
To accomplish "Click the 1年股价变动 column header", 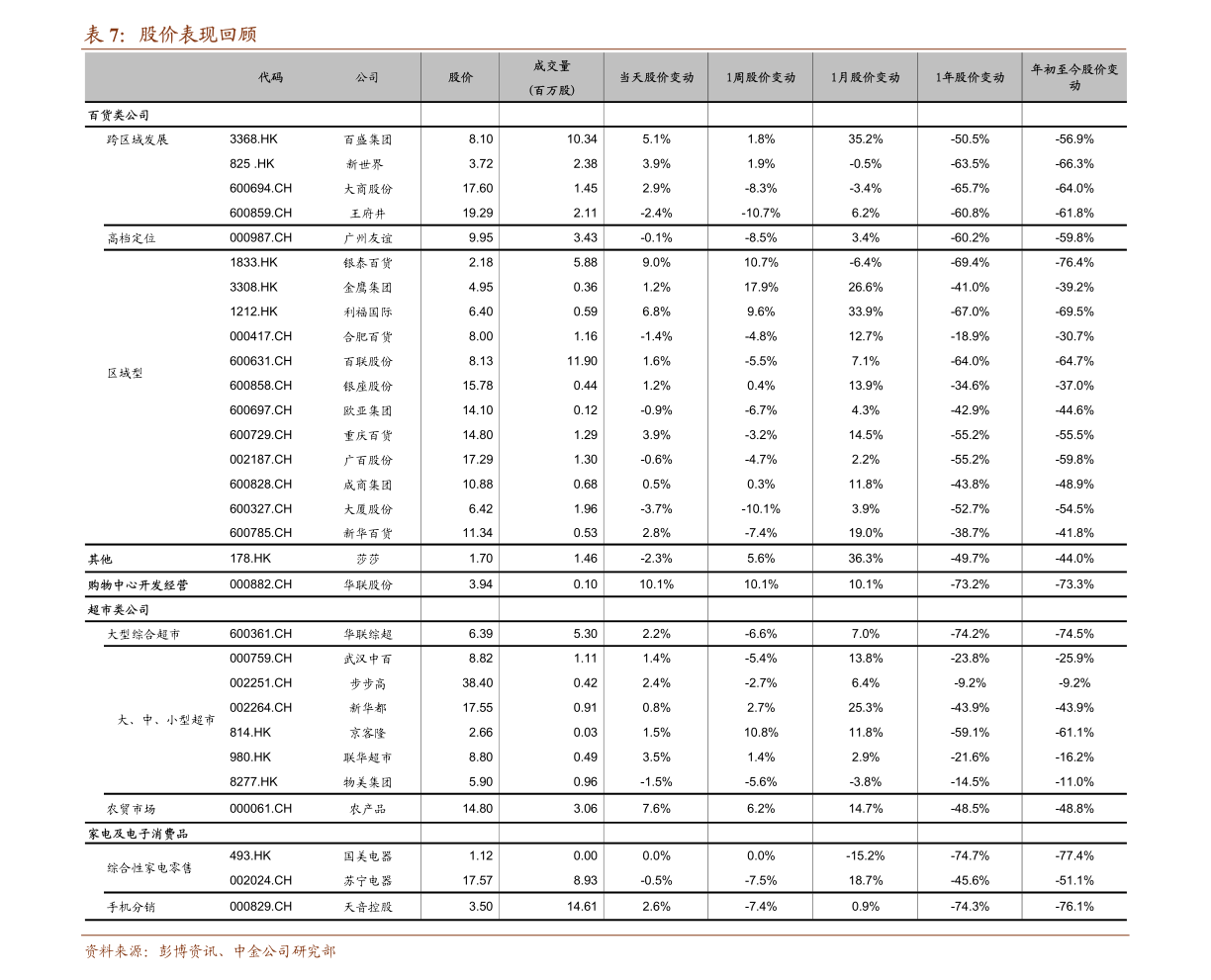I will point(970,77).
